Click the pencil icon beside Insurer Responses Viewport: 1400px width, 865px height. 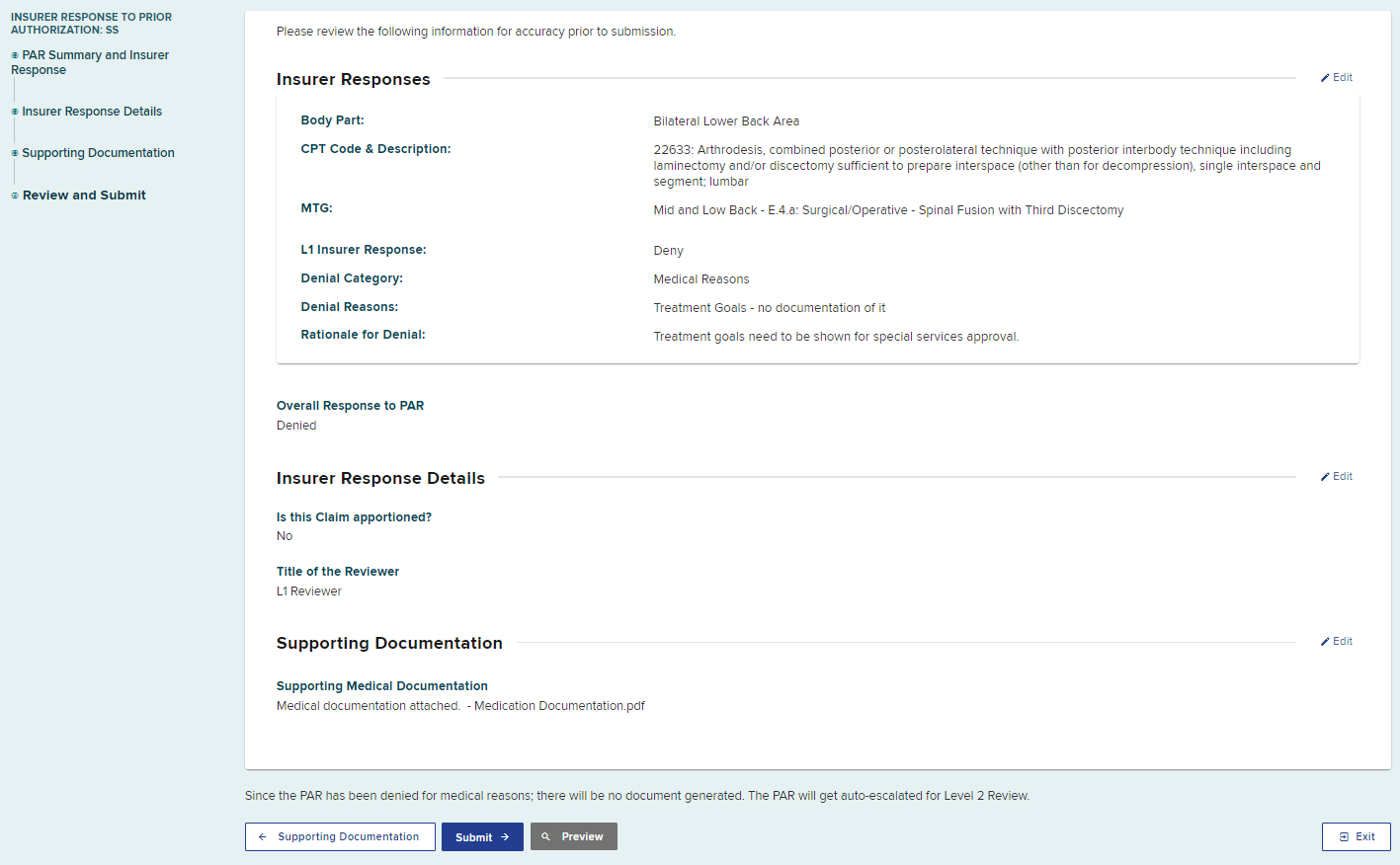(1325, 78)
